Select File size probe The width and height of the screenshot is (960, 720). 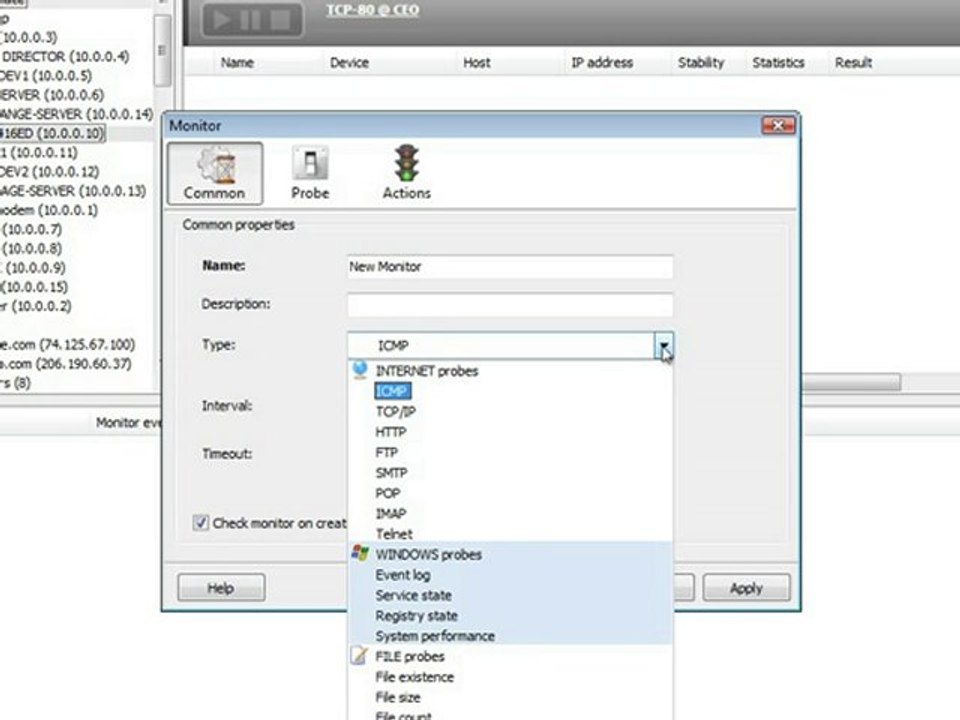[398, 697]
